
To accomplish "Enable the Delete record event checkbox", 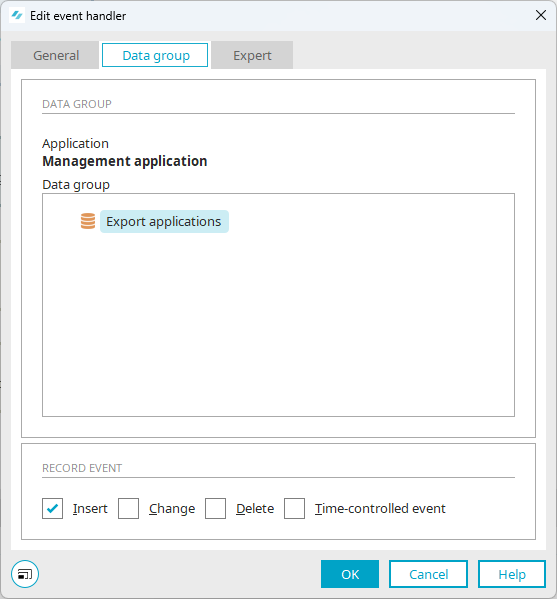I will (215, 508).
